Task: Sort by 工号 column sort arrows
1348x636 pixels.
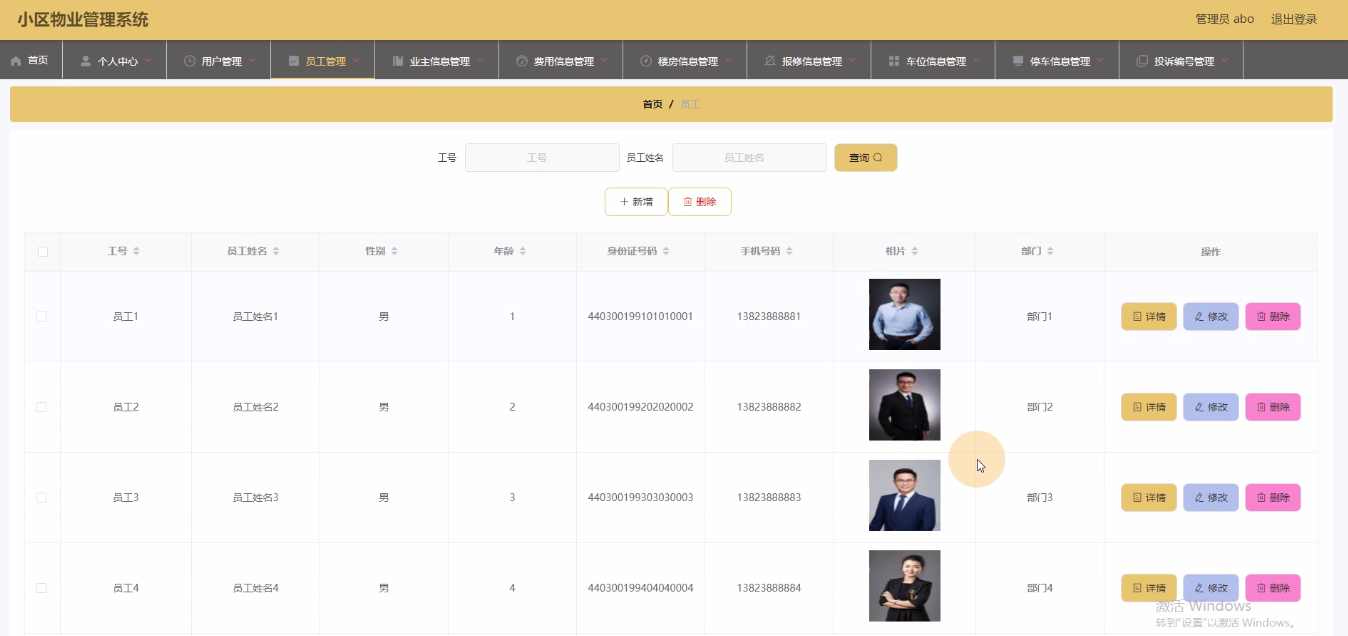Action: click(136, 251)
